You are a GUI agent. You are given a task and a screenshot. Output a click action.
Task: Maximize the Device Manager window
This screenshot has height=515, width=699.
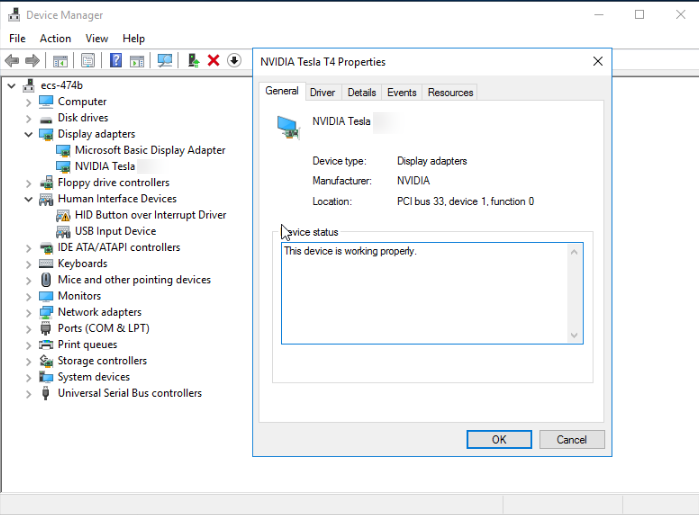639,15
